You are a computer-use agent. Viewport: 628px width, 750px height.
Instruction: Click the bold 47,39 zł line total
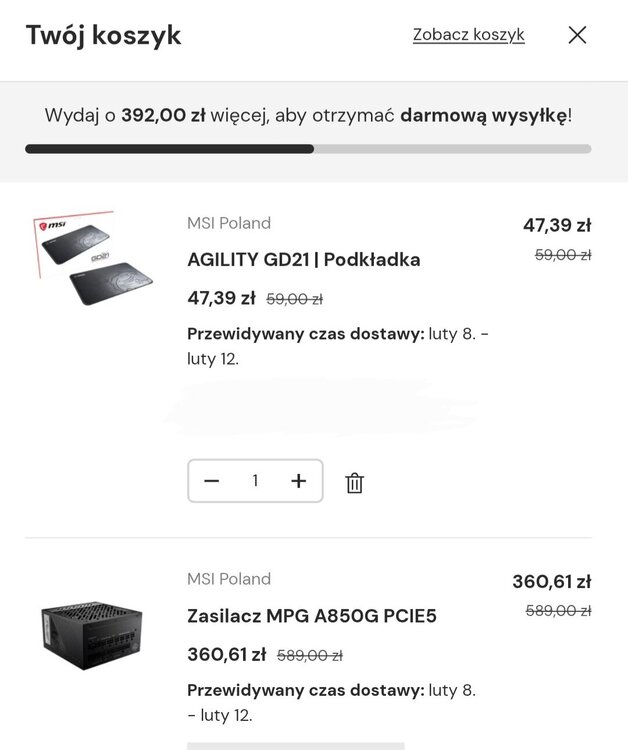pyautogui.click(x=556, y=225)
